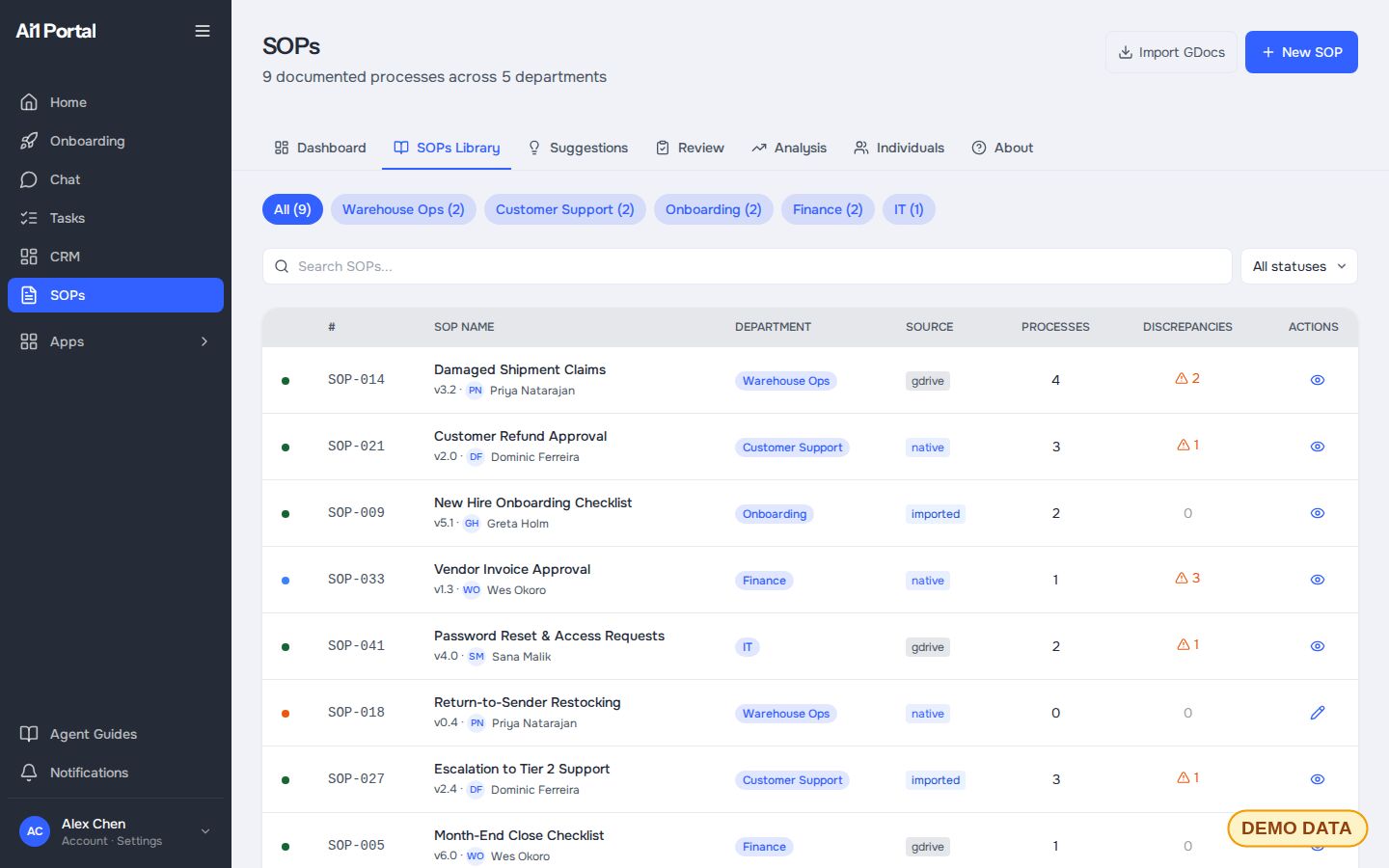1389x868 pixels.
Task: Click Import GDocs button
Action: 1171,52
